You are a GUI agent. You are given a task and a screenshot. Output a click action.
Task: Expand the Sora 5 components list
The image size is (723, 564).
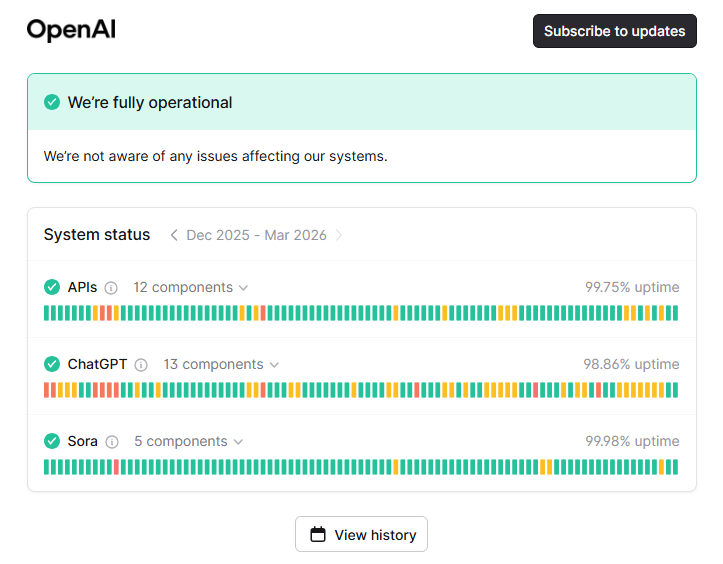coord(188,441)
